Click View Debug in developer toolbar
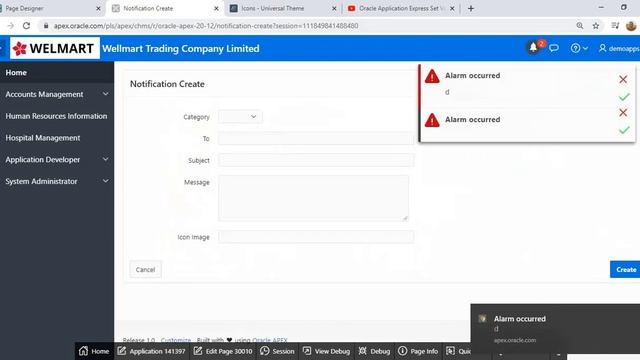 (326, 351)
